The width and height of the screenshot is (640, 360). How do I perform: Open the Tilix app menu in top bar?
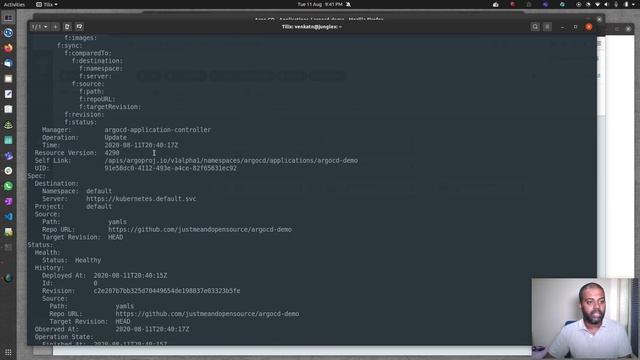point(47,4)
